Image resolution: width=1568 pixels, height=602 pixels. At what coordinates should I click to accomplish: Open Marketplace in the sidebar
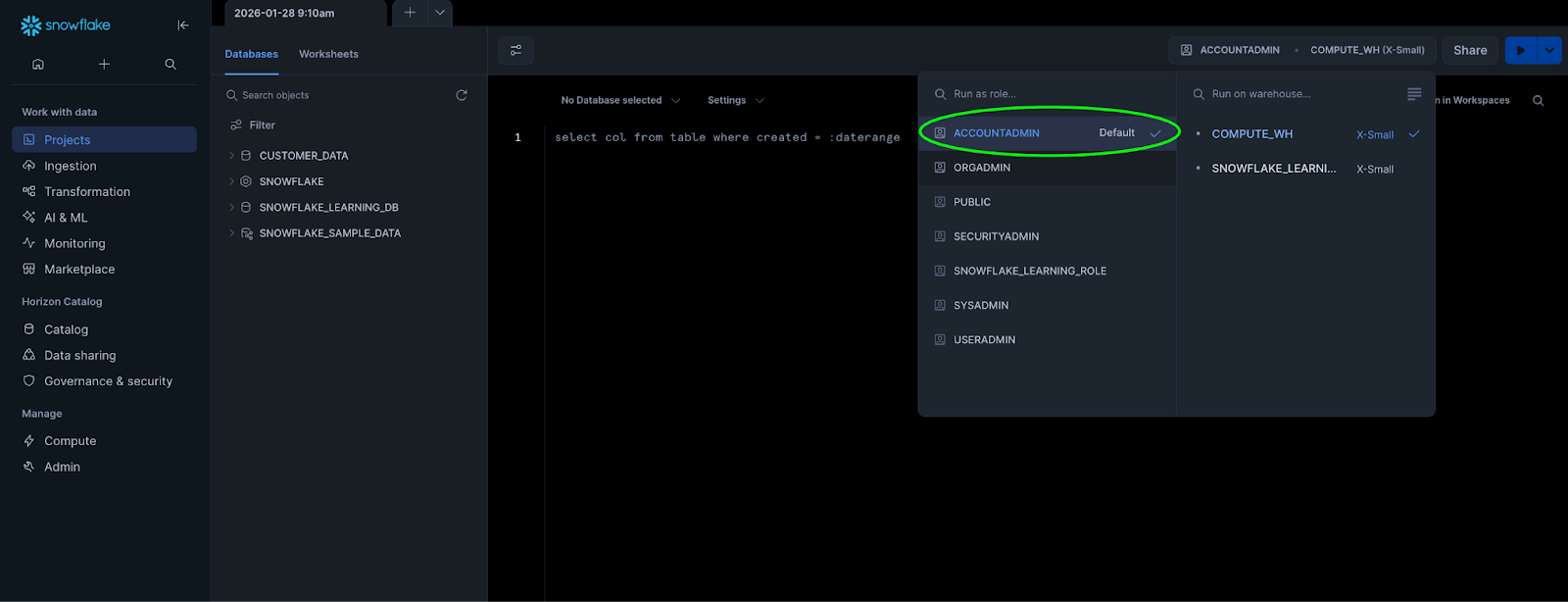104,269
